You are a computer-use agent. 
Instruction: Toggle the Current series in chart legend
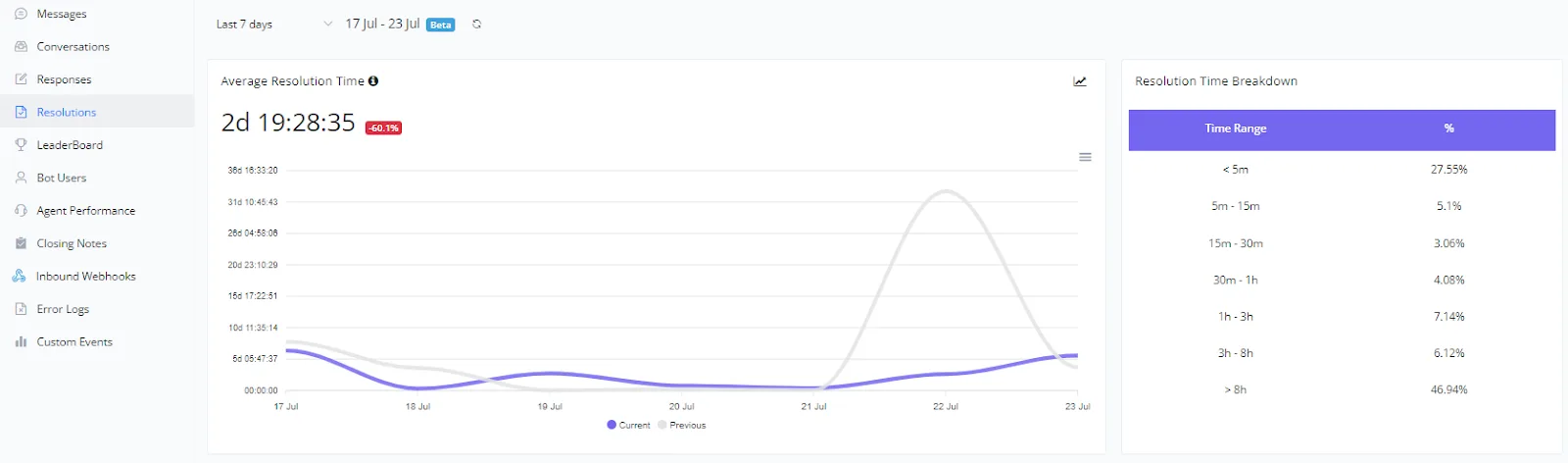[628, 425]
